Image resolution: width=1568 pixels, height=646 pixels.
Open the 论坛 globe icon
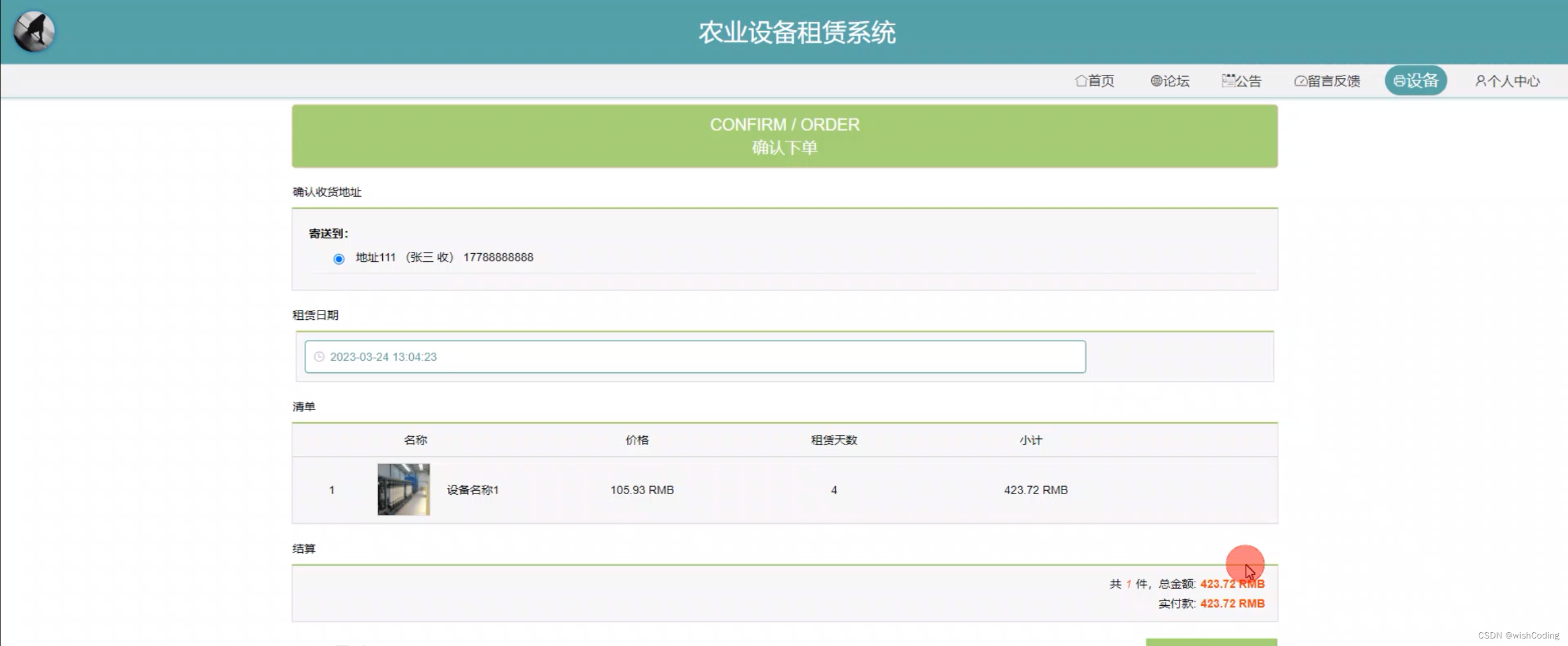click(x=1156, y=81)
